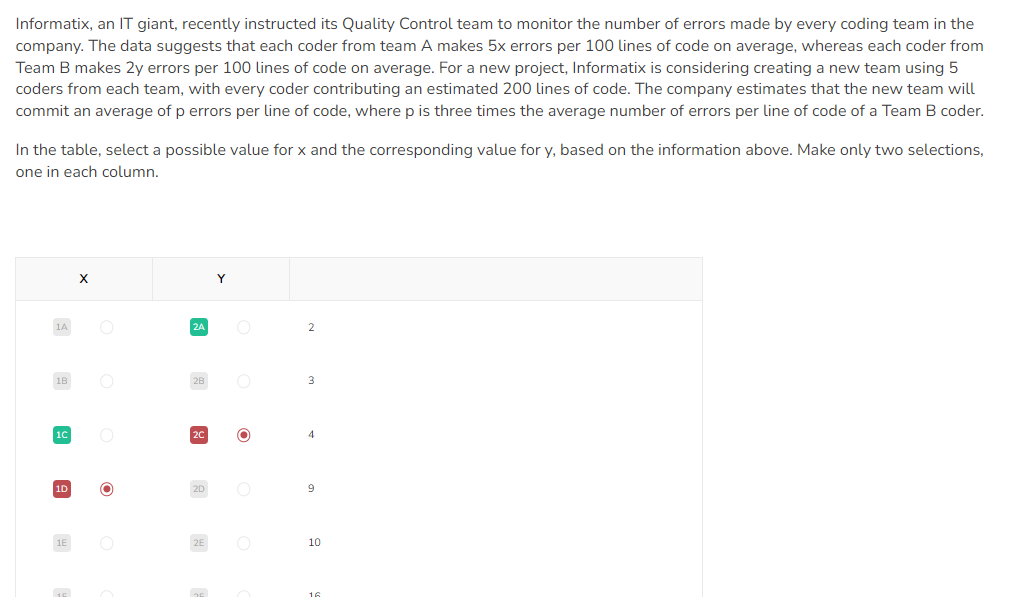
Task: Select X radio button for value 3
Action: 107,381
